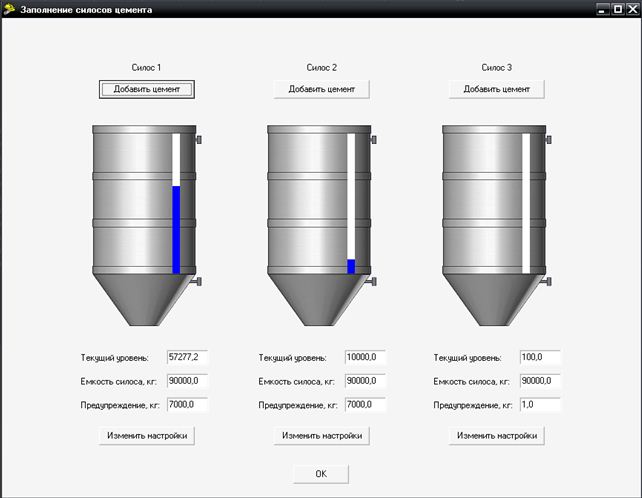
Task: Click Емкость силоса label under Силос 3
Action: (471, 382)
